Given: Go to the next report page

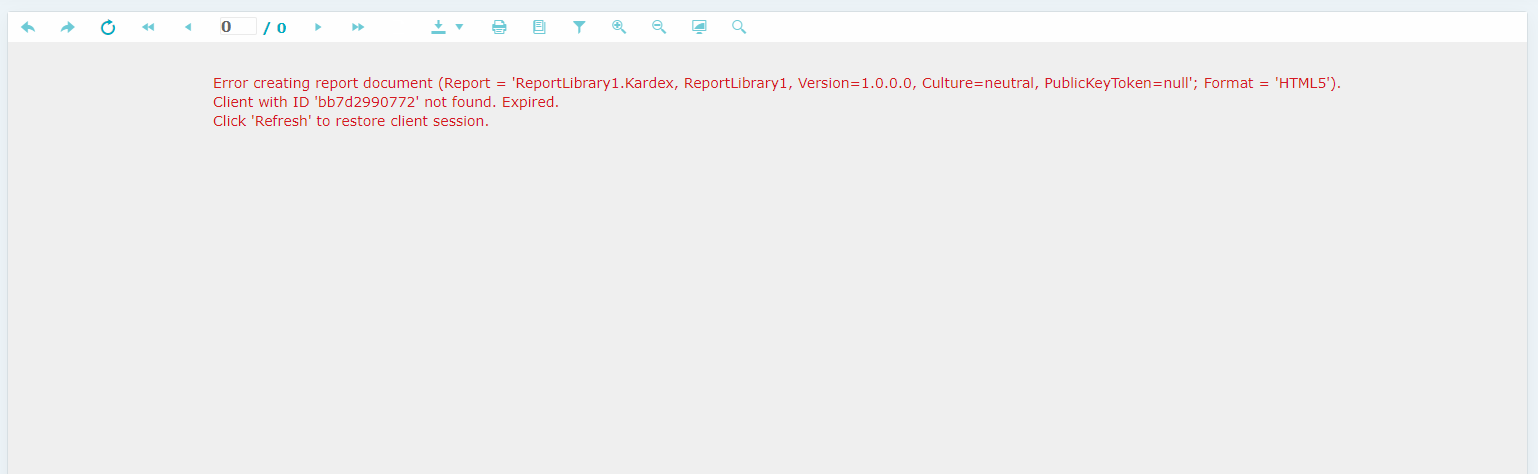Looking at the screenshot, I should click(x=318, y=27).
